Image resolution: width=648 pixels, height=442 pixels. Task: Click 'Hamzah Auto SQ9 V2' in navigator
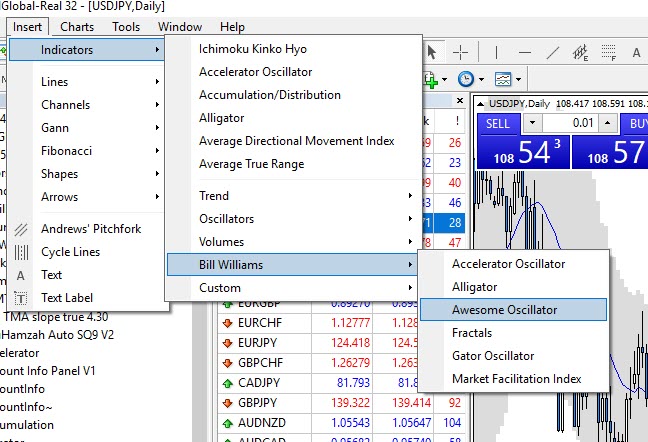pos(57,335)
